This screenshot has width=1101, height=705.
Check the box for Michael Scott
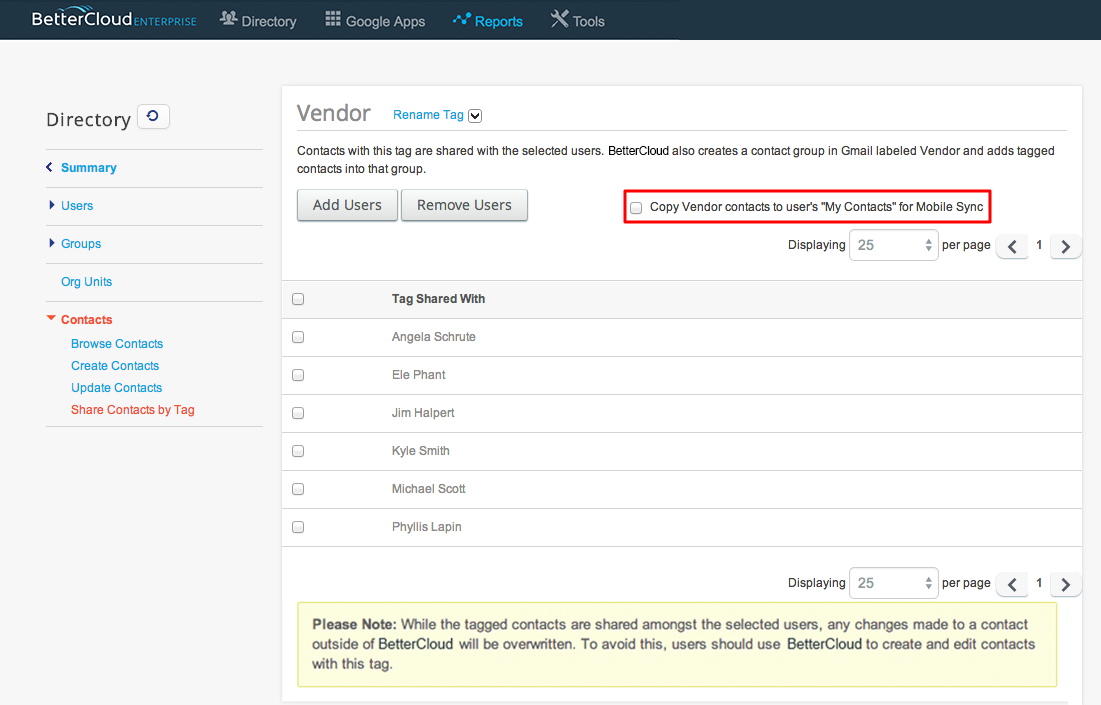pyautogui.click(x=298, y=489)
